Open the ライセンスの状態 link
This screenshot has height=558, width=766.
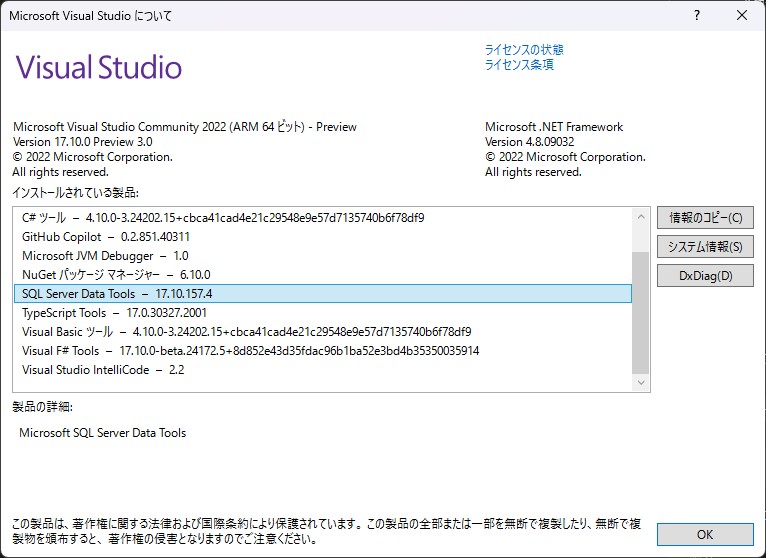[x=524, y=49]
